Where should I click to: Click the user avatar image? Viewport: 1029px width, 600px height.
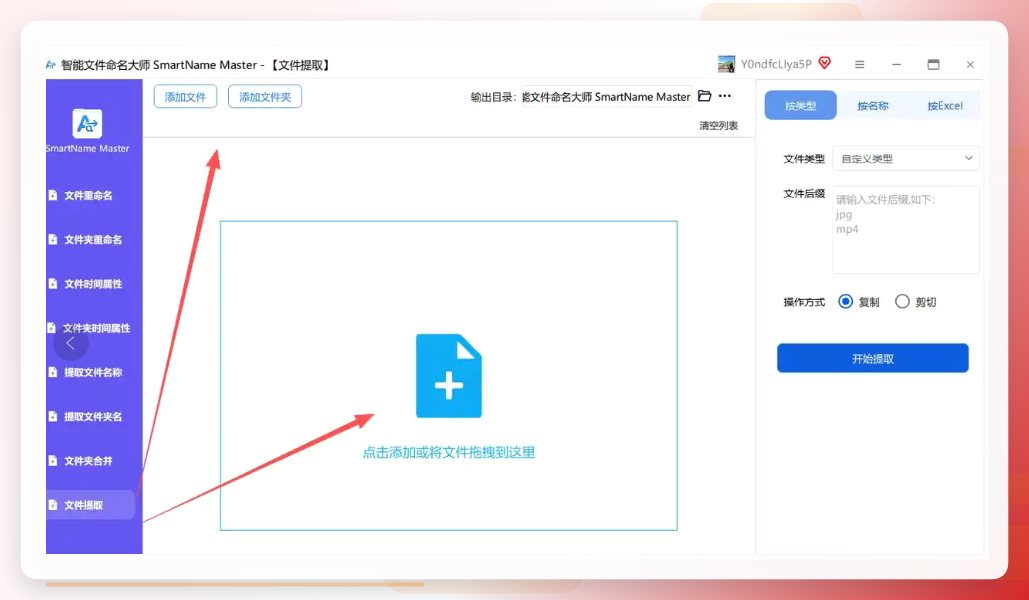[726, 64]
